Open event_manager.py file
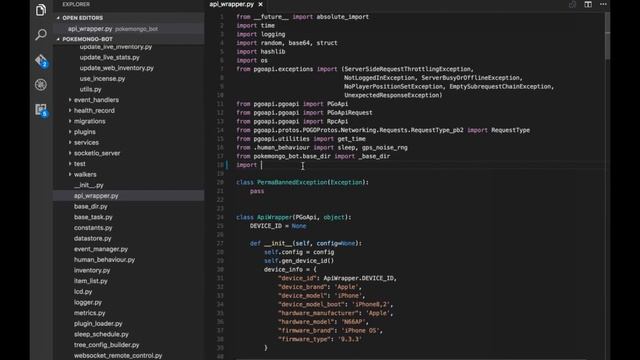This screenshot has height=360, width=640. 101,249
